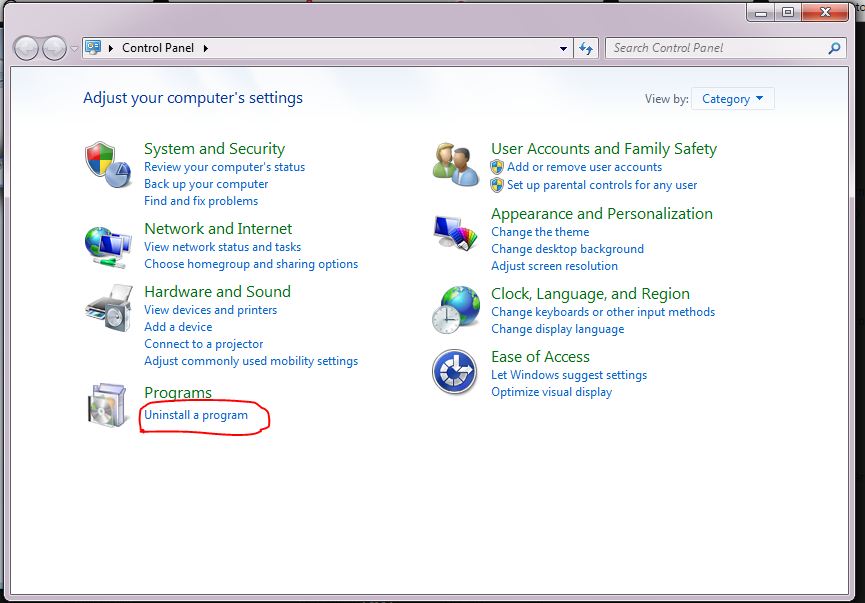This screenshot has height=603, width=865.
Task: Open the Clock, Language, and Region globe icon
Action: point(456,309)
